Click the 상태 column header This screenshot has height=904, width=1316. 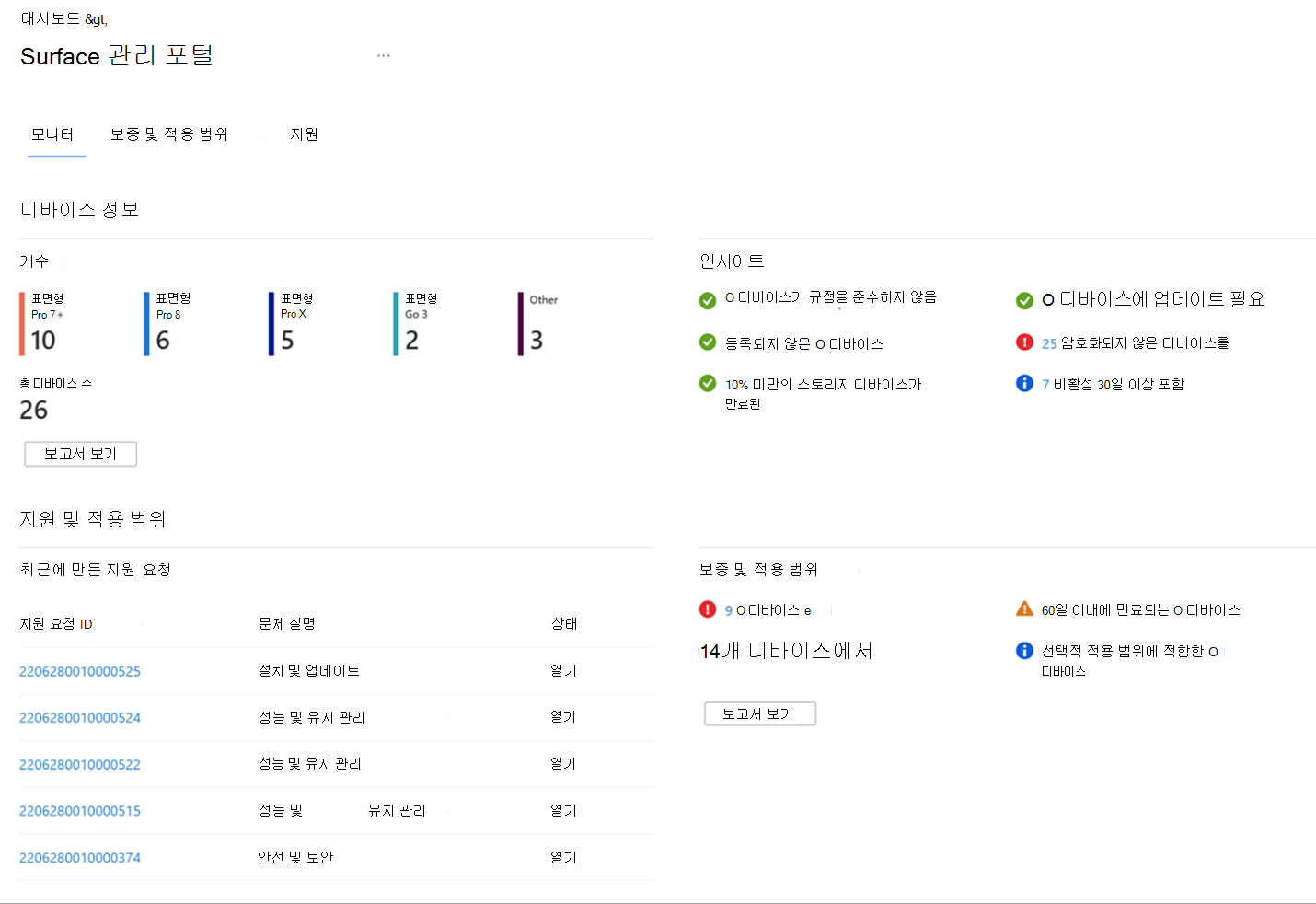564,623
